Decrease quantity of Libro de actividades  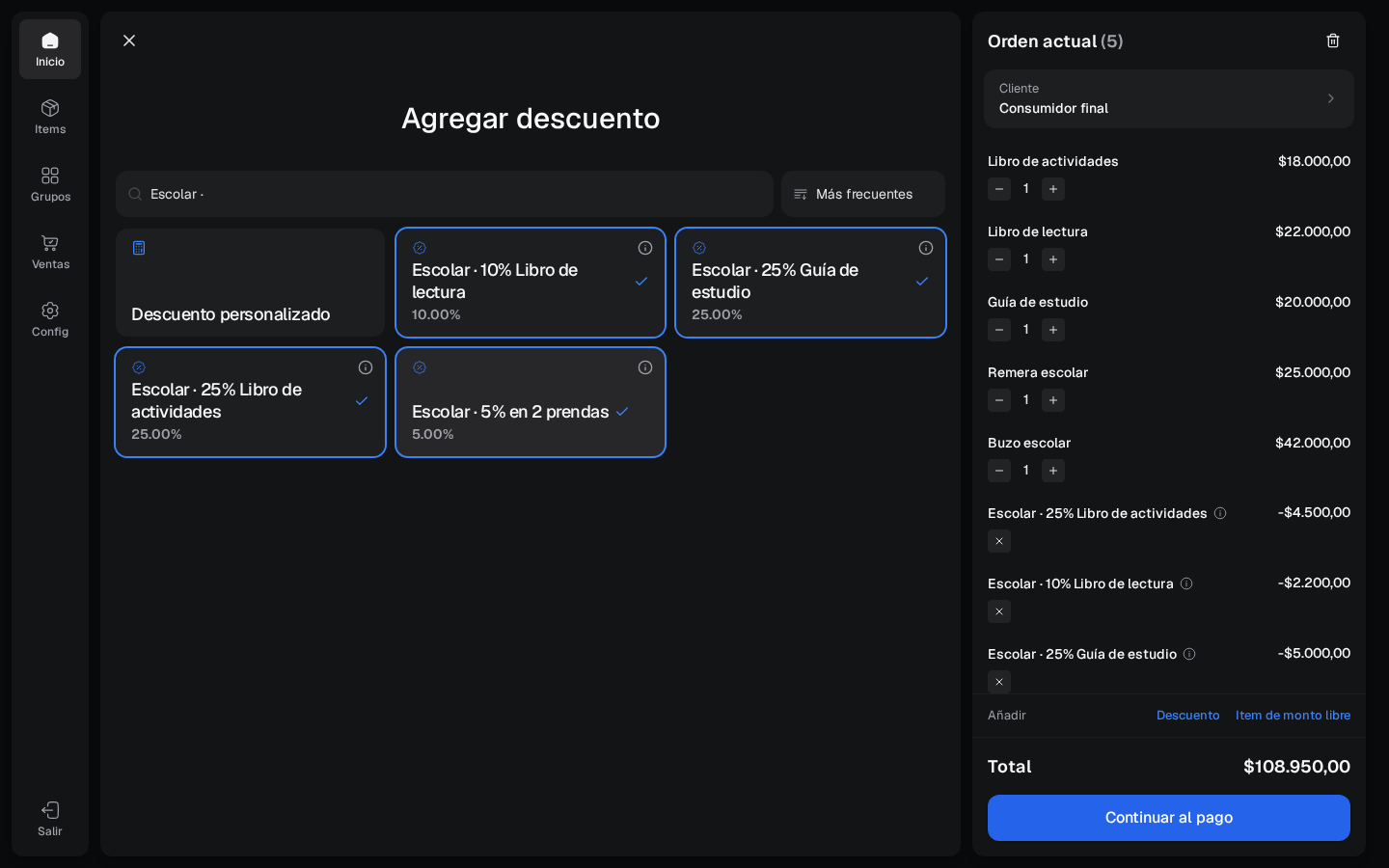click(x=999, y=189)
